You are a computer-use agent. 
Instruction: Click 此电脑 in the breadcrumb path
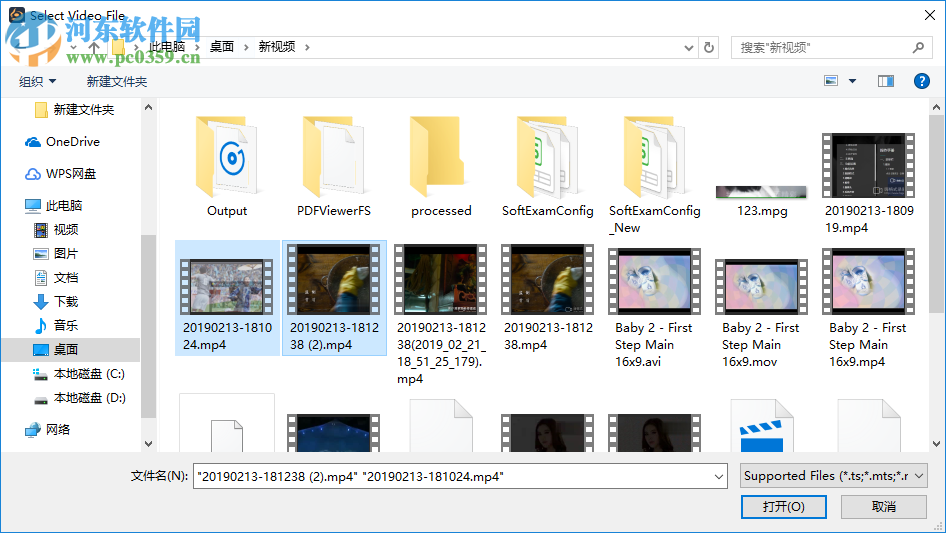click(167, 47)
